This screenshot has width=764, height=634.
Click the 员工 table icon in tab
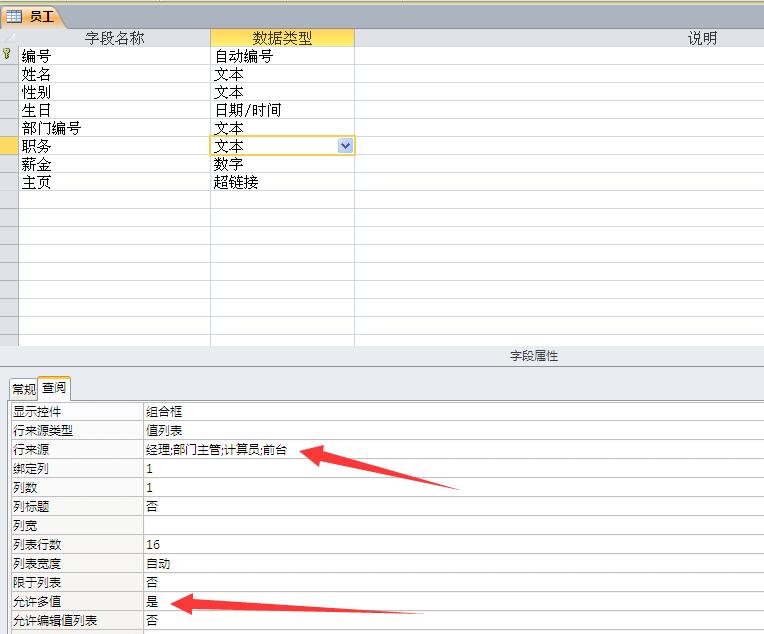point(14,17)
